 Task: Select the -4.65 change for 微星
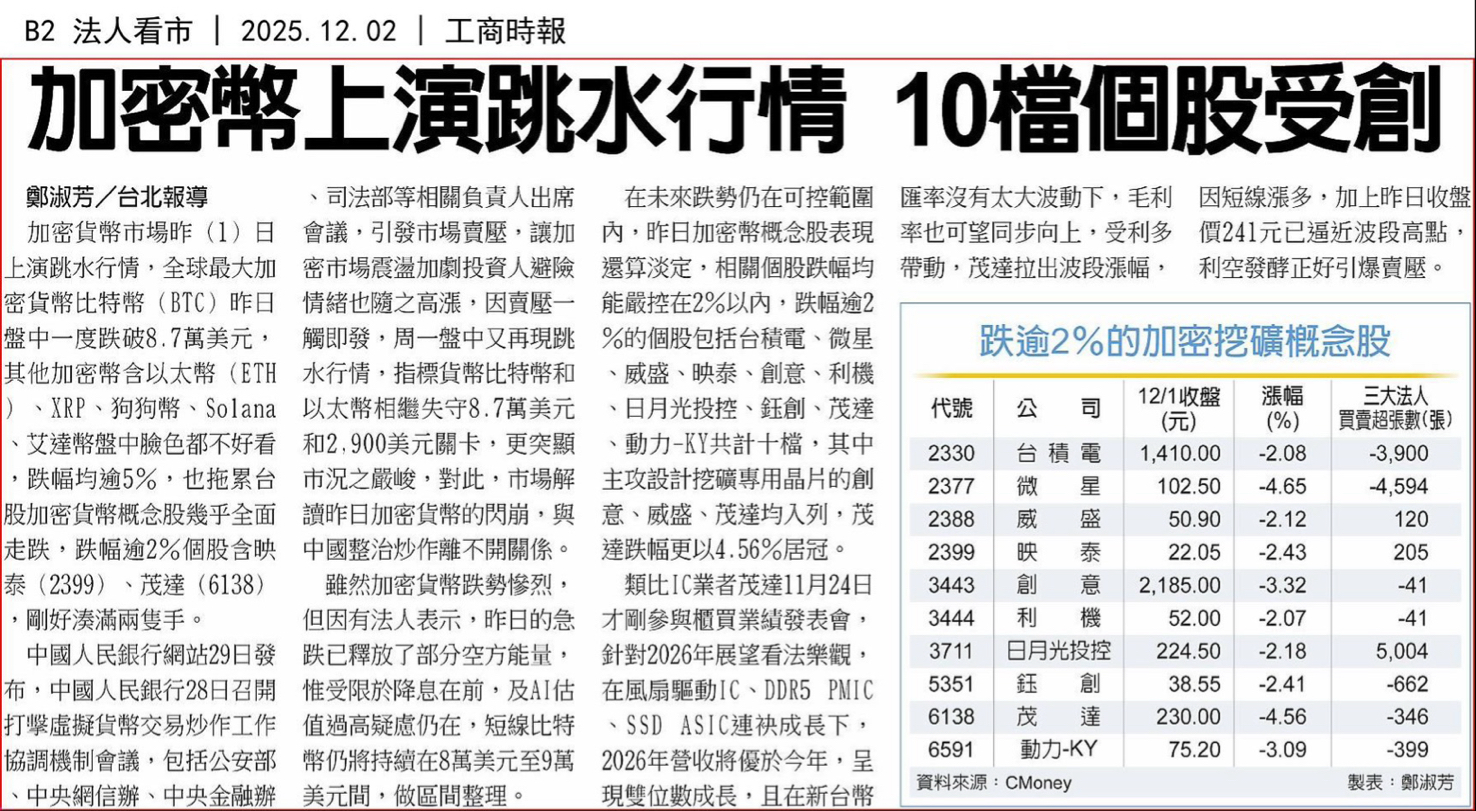coord(1280,488)
